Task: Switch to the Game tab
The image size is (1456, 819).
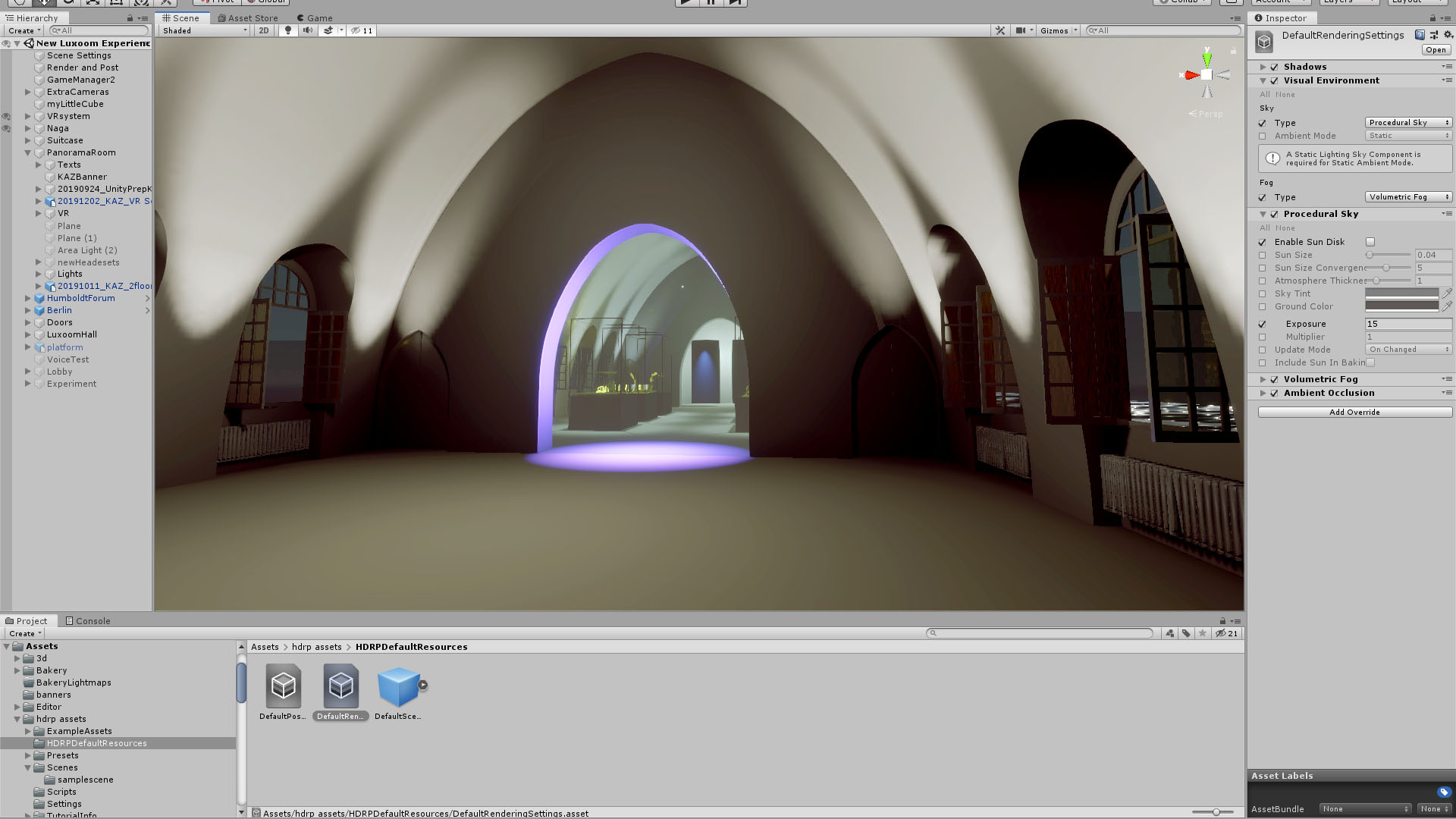Action: [315, 18]
